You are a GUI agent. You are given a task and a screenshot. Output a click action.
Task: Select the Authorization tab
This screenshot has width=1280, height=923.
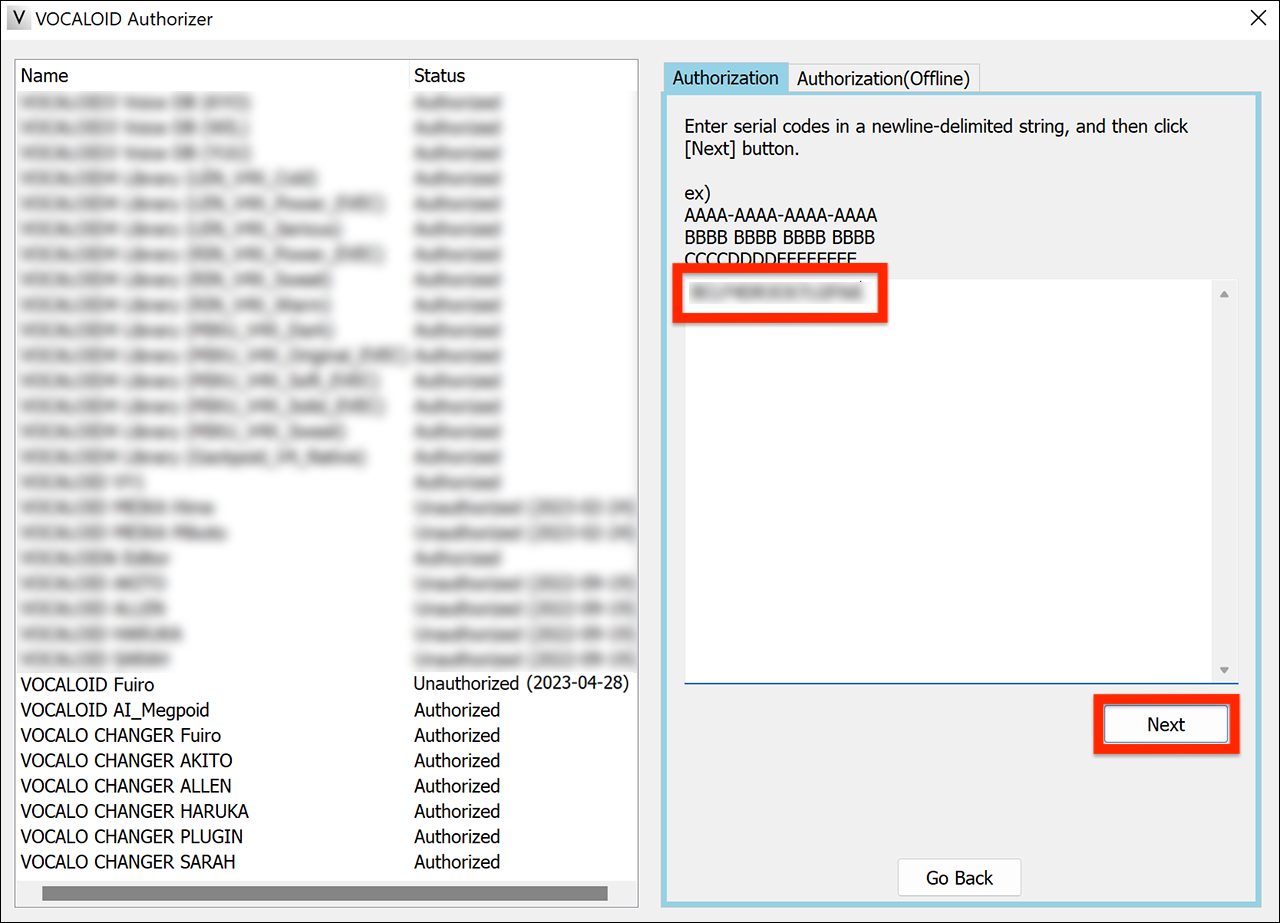[x=725, y=77]
